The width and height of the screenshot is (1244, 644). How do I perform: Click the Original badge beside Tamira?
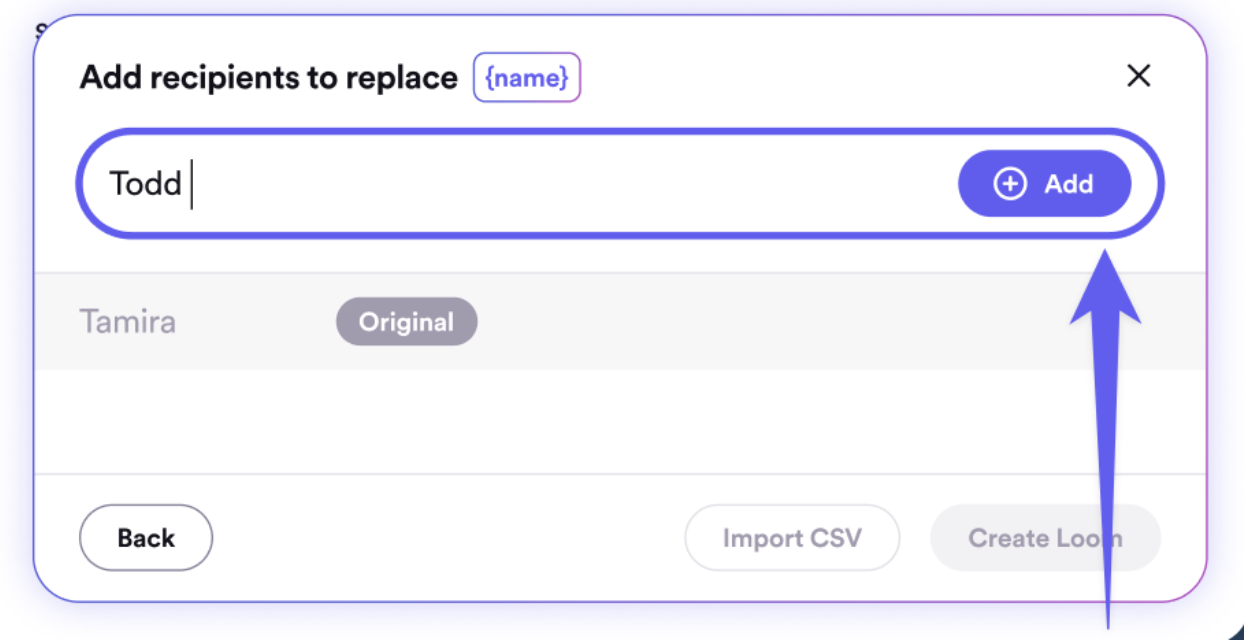tap(406, 322)
